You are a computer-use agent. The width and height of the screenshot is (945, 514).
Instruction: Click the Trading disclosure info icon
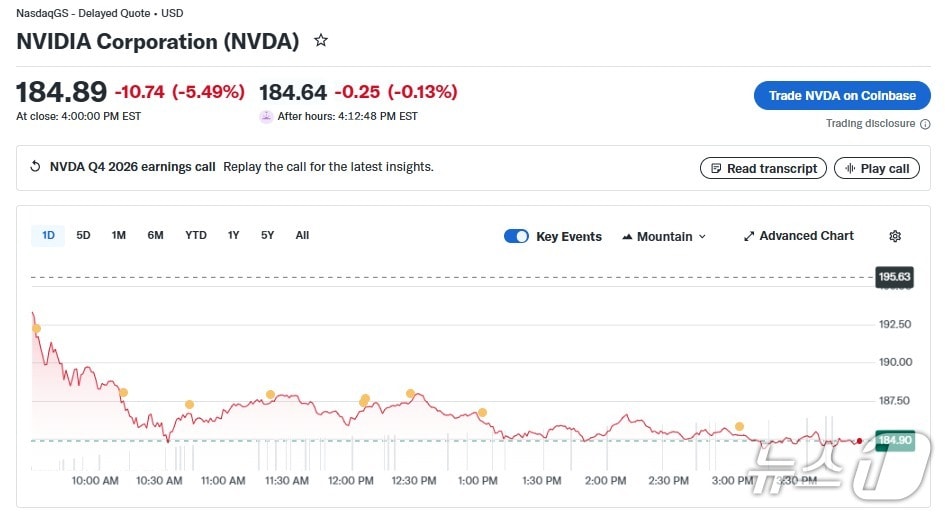pos(925,124)
